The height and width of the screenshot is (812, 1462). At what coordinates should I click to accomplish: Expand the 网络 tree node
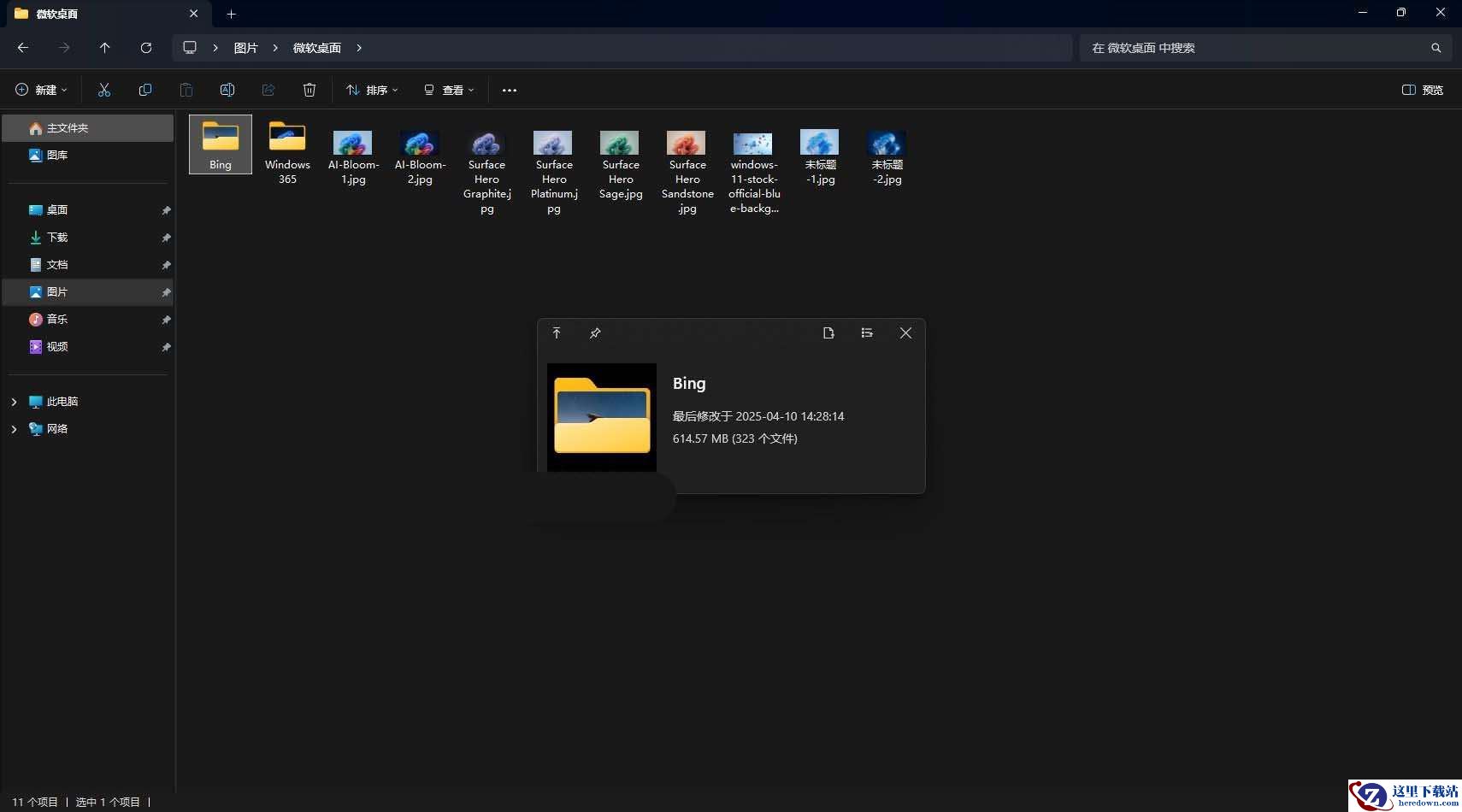click(14, 429)
